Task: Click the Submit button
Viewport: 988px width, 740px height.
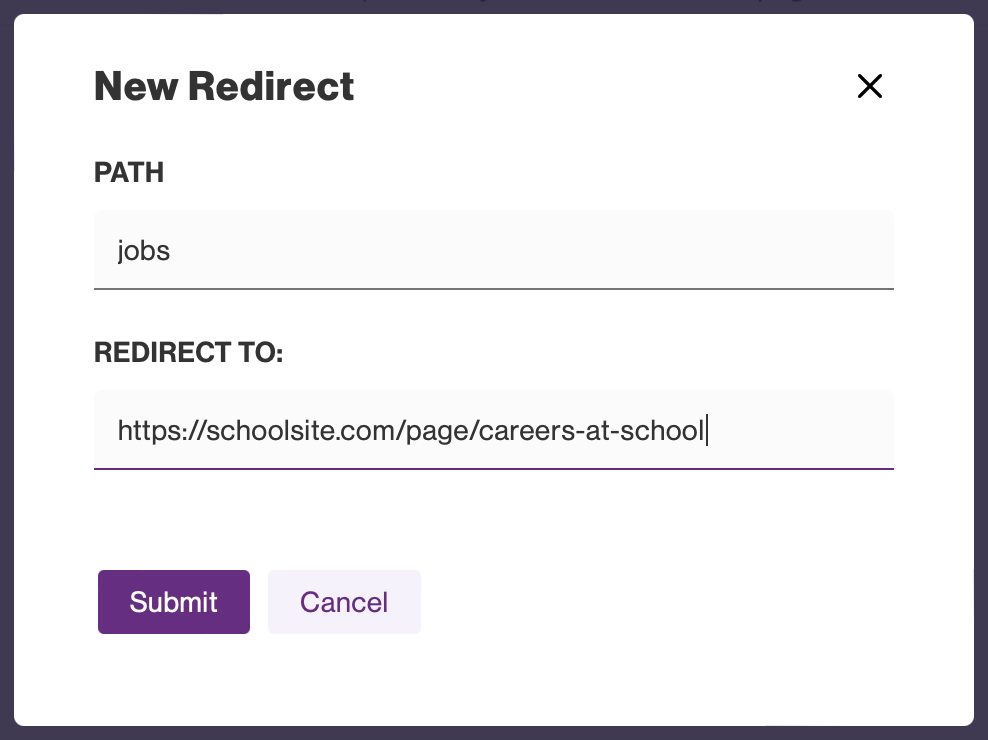Action: [173, 602]
